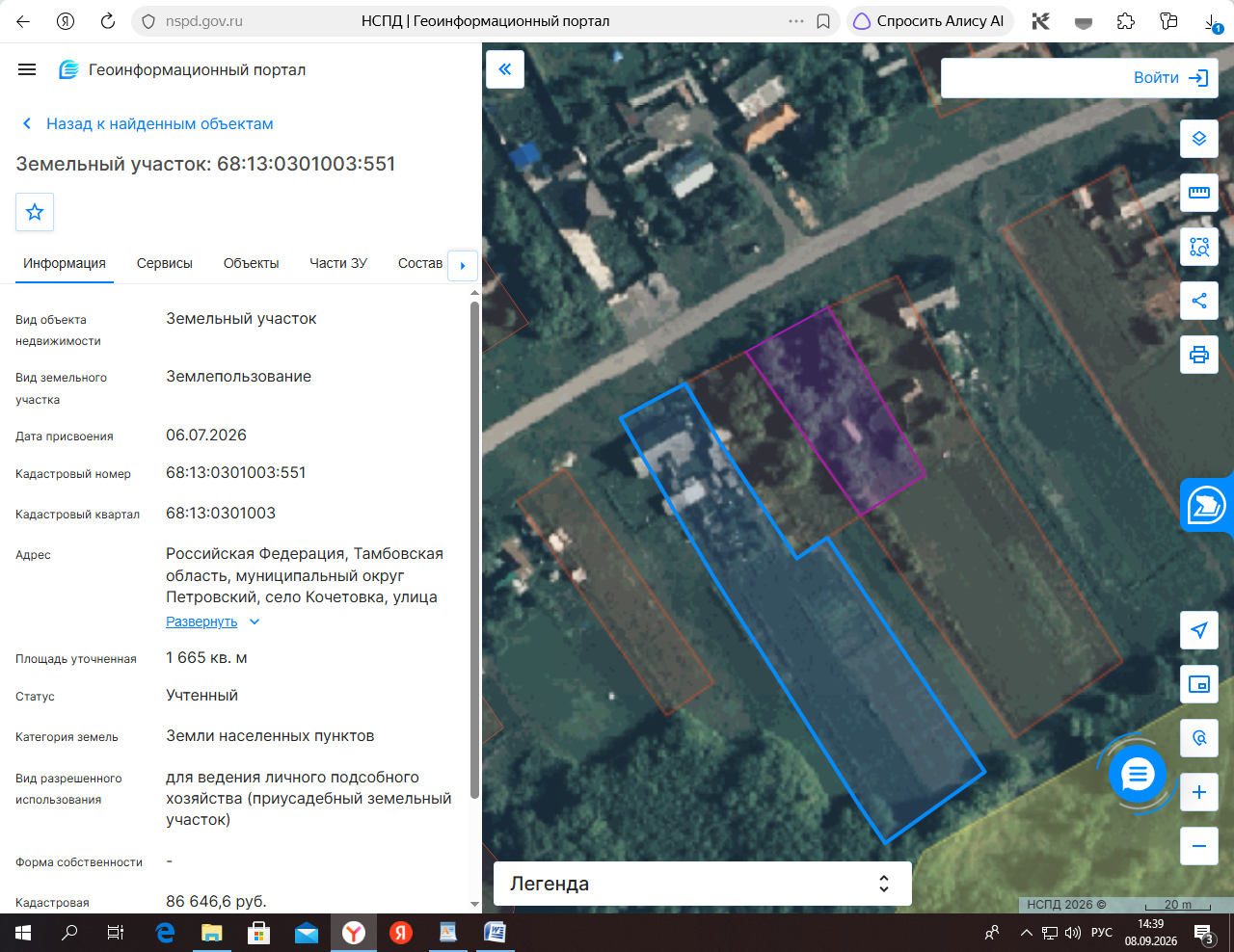1234x952 pixels.
Task: Click the info panel vertical scrollbar
Action: (x=474, y=550)
